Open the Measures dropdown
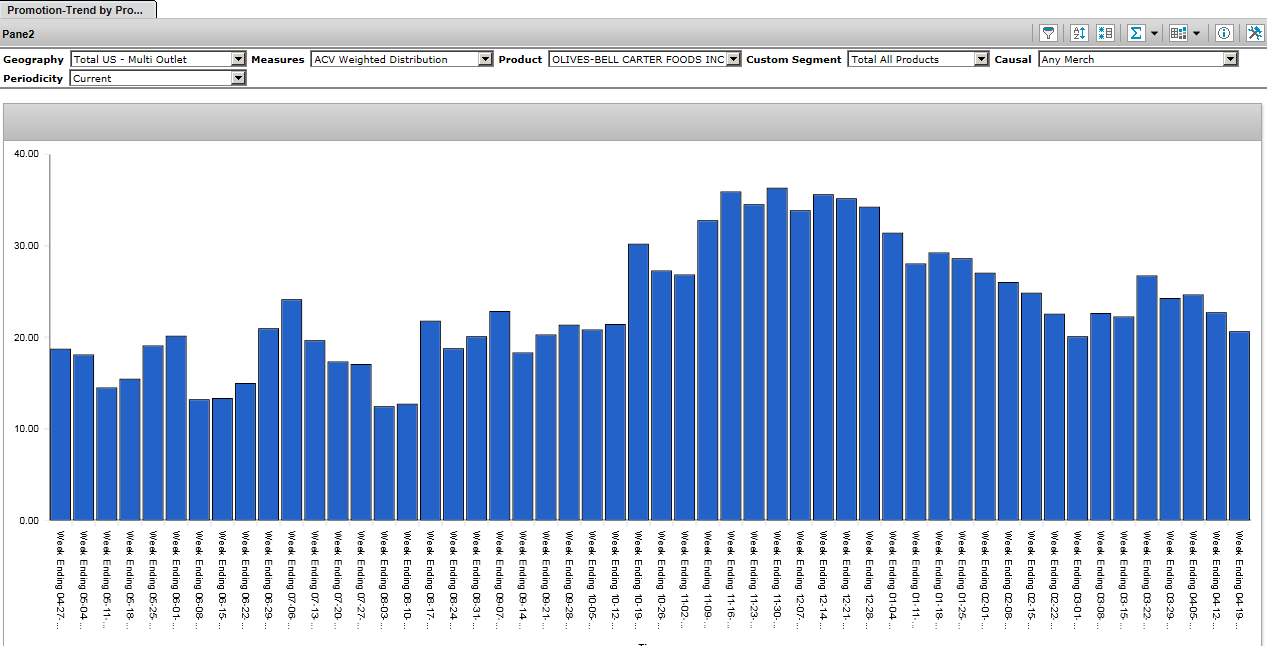 tap(485, 59)
